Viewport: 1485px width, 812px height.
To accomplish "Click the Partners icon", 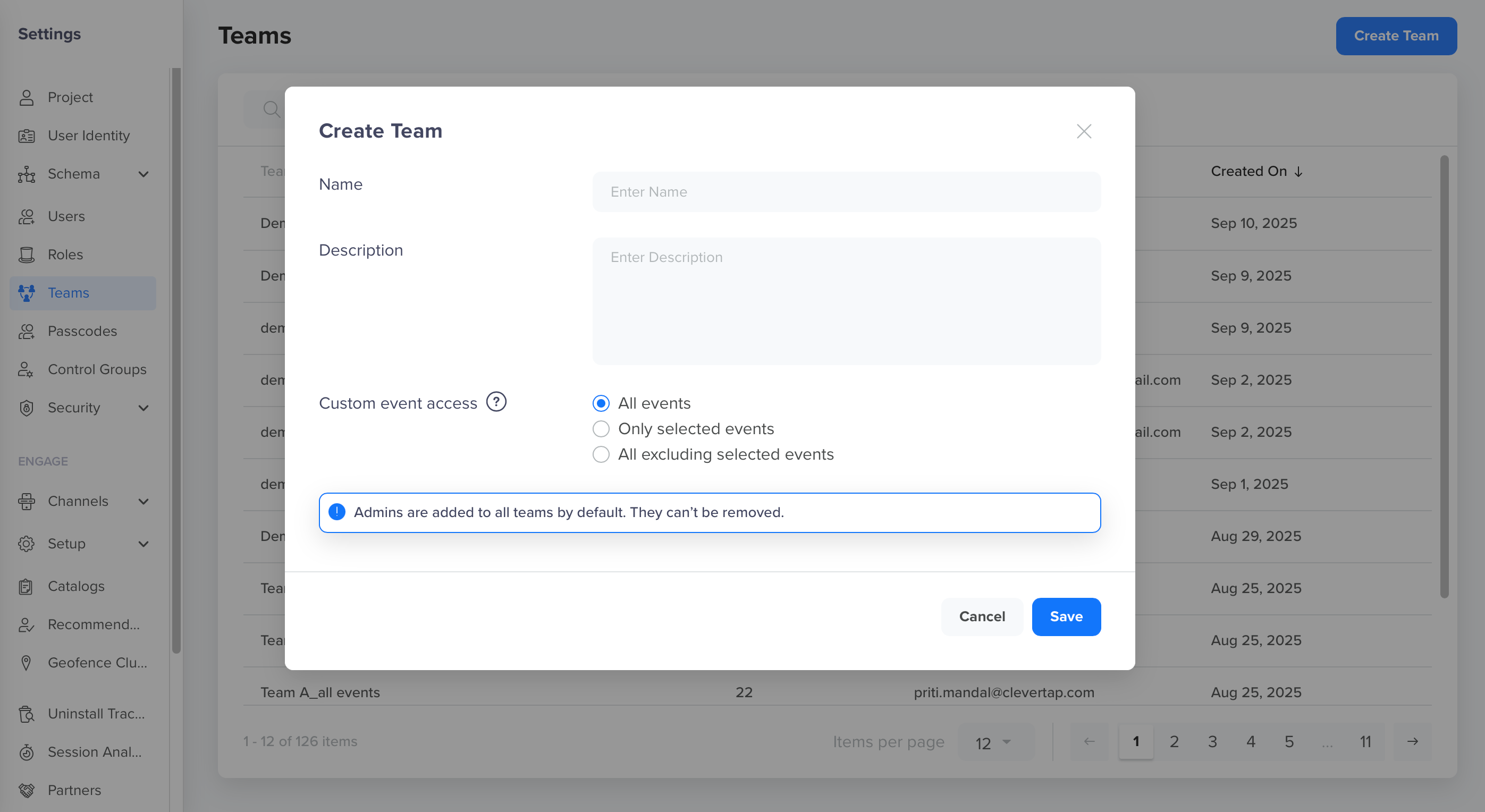I will click(27, 790).
